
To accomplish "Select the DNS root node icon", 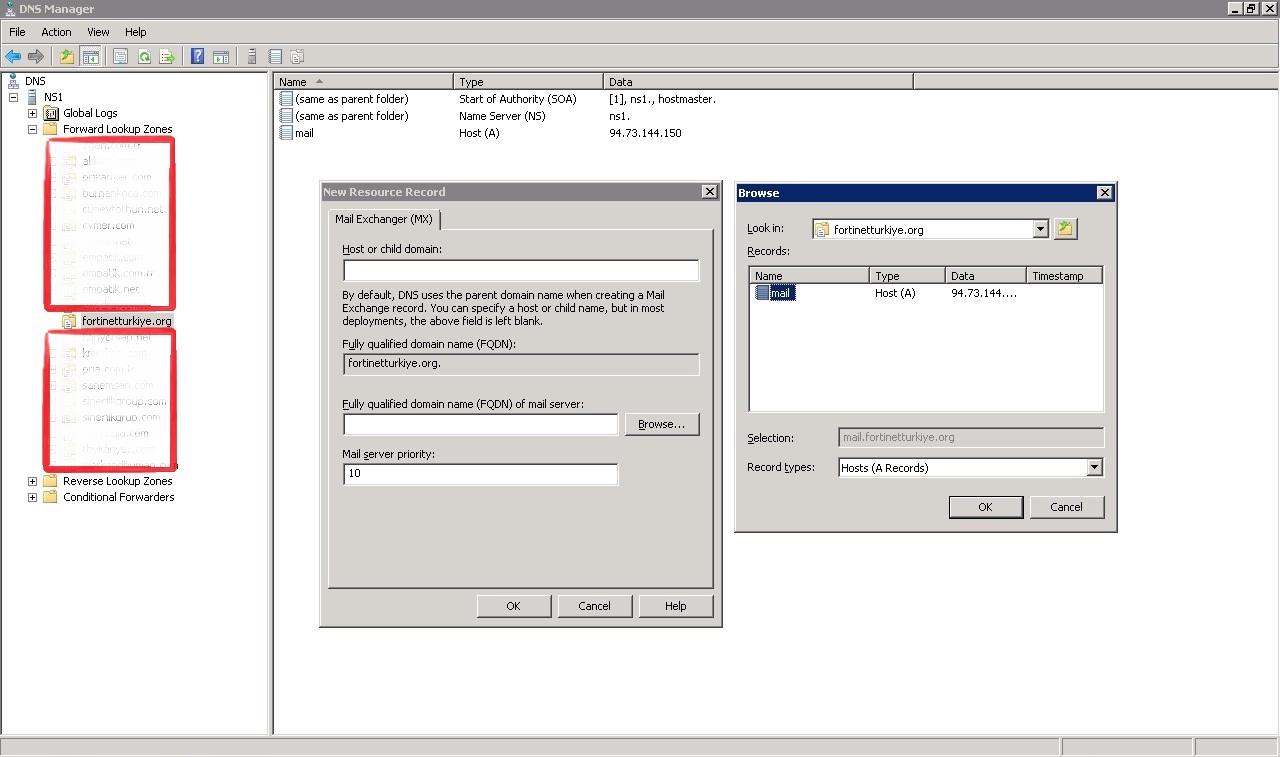I will coord(13,81).
